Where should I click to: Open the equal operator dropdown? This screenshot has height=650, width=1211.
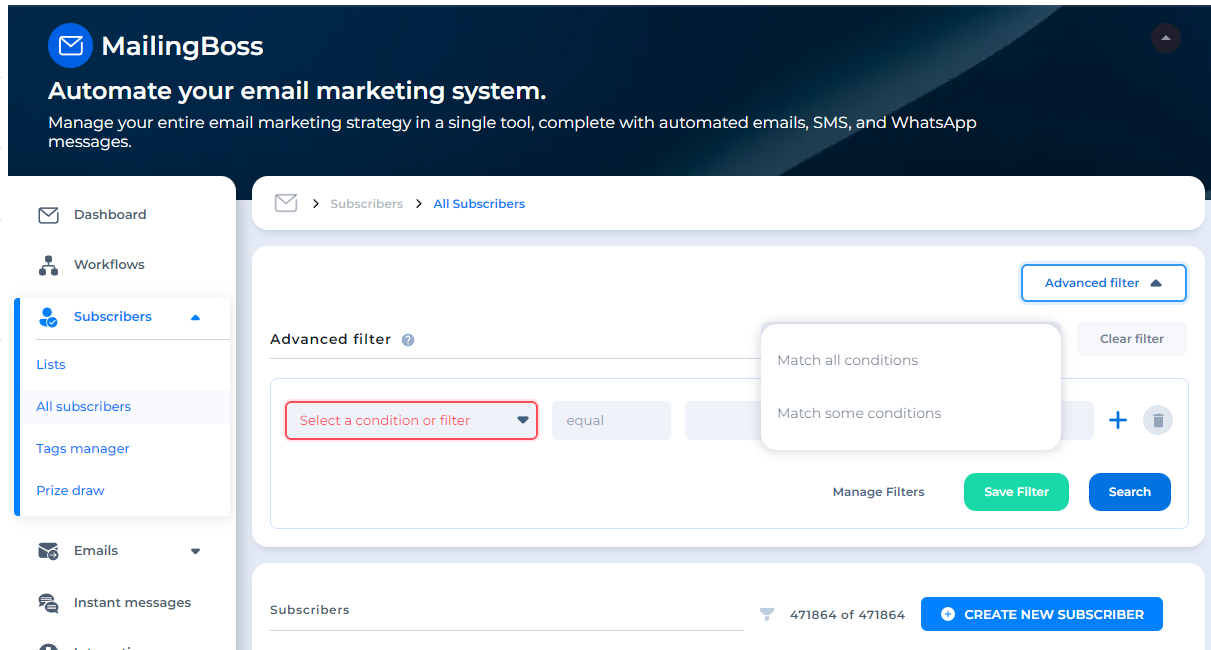tap(611, 421)
